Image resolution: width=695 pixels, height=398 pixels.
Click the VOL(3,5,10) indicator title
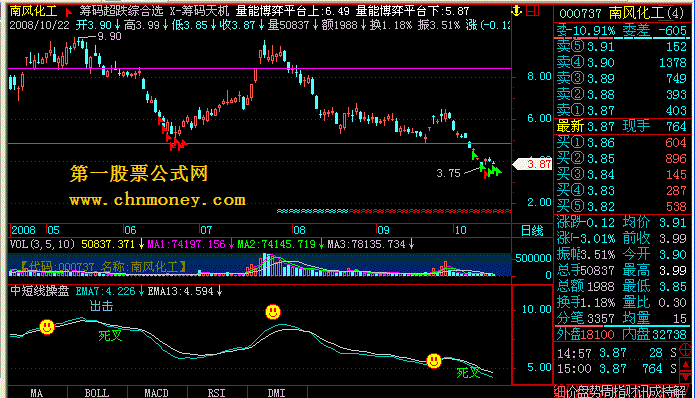pos(43,244)
